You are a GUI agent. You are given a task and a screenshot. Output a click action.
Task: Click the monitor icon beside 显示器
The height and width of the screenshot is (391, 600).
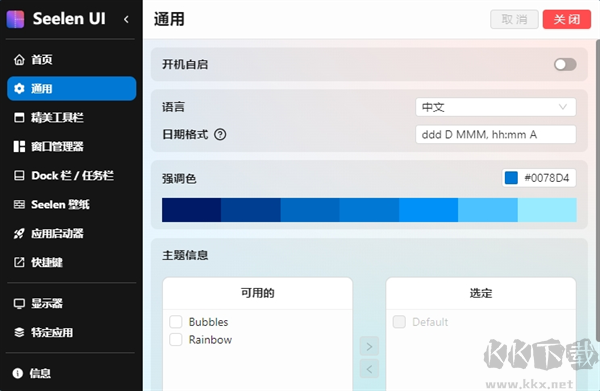pyautogui.click(x=19, y=303)
